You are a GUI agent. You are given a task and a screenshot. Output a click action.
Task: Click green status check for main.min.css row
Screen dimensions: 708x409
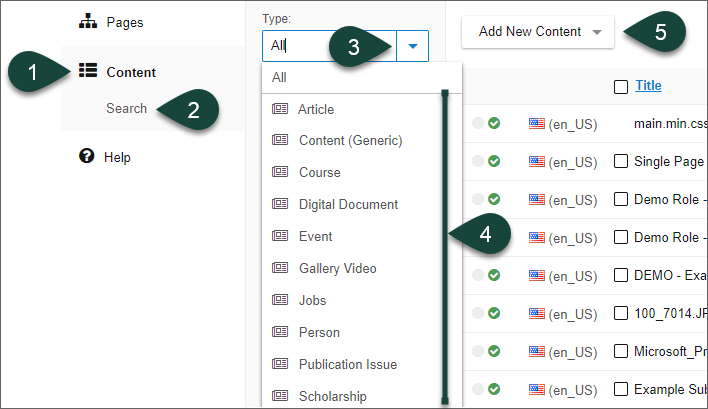(494, 124)
